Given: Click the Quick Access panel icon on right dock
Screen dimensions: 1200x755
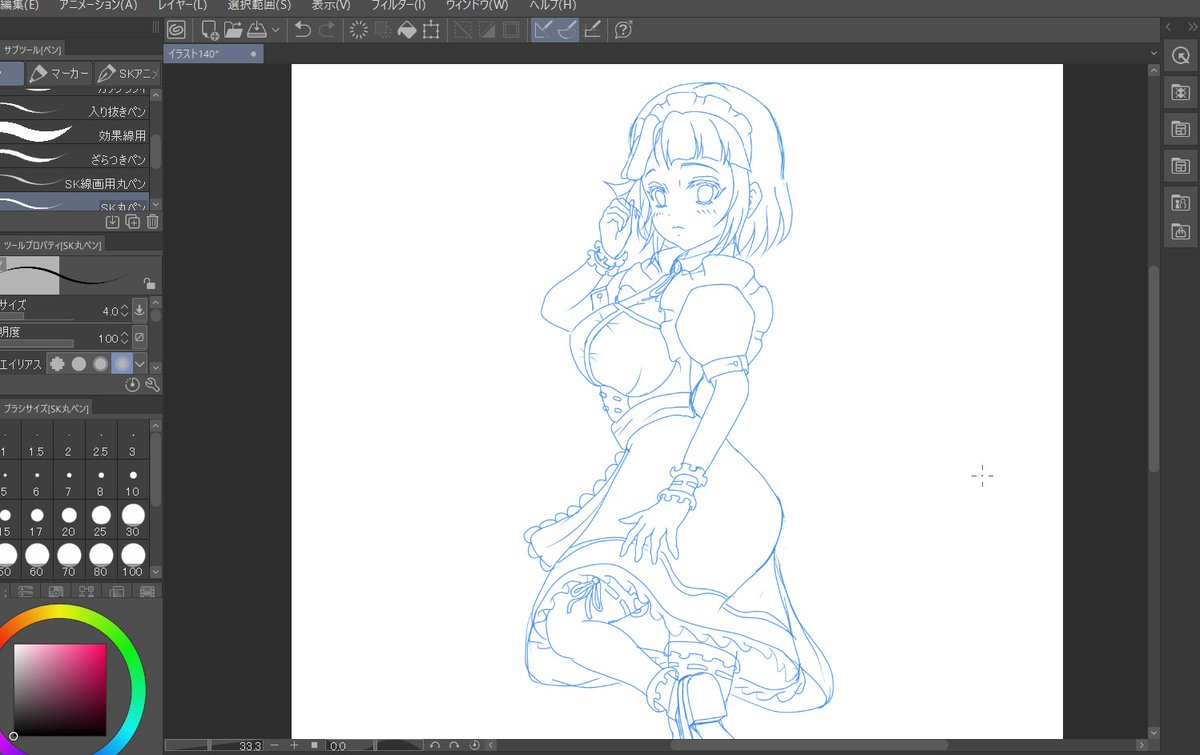Looking at the screenshot, I should coord(1180,57).
